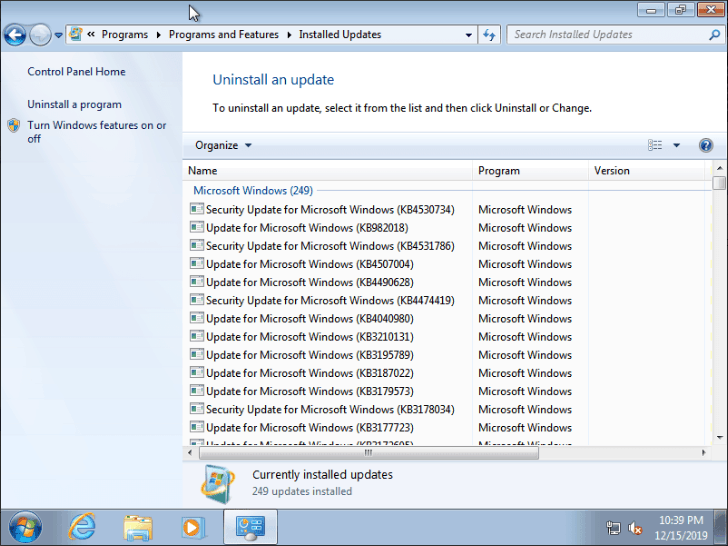Viewport: 728px width, 546px height.
Task: Click the shield icon beside Windows features
Action: coord(14,125)
